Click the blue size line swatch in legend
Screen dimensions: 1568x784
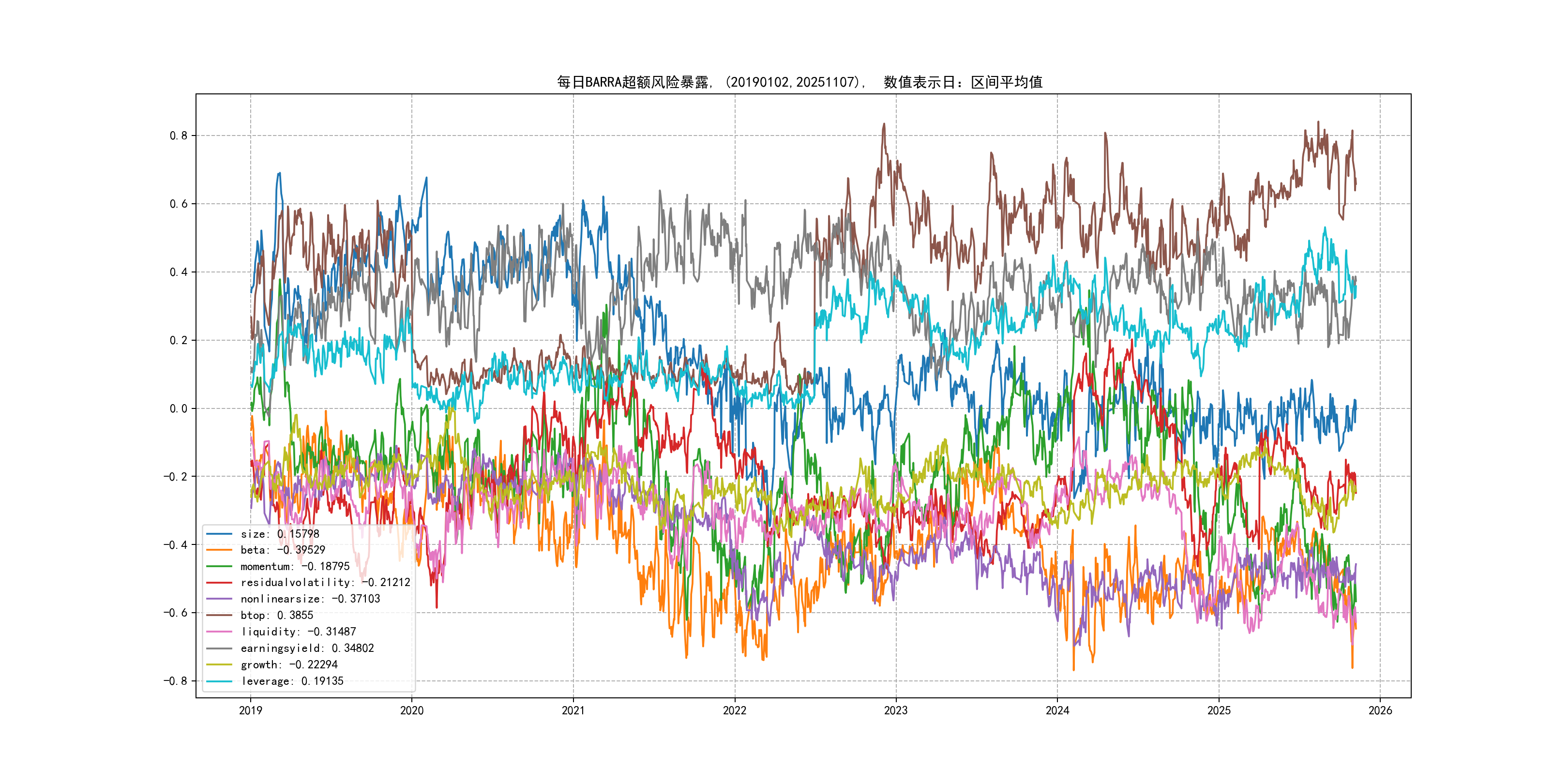click(219, 534)
